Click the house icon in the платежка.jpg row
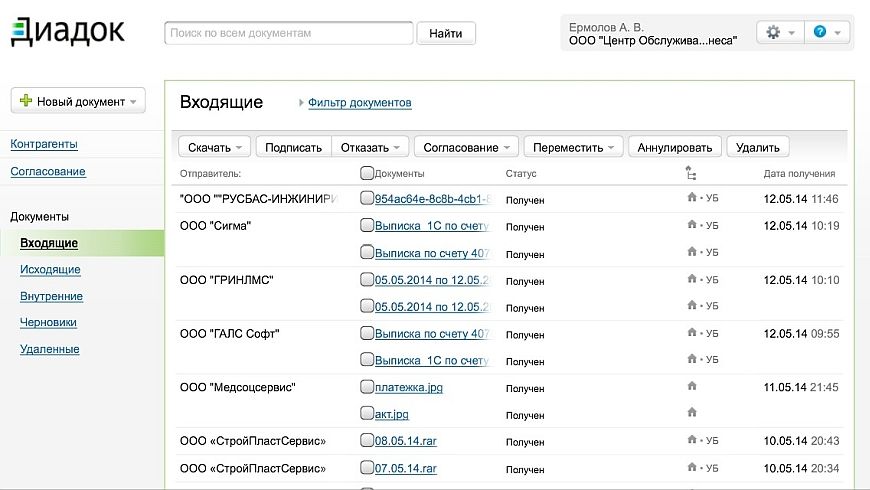This screenshot has width=870, height=490. click(x=692, y=386)
